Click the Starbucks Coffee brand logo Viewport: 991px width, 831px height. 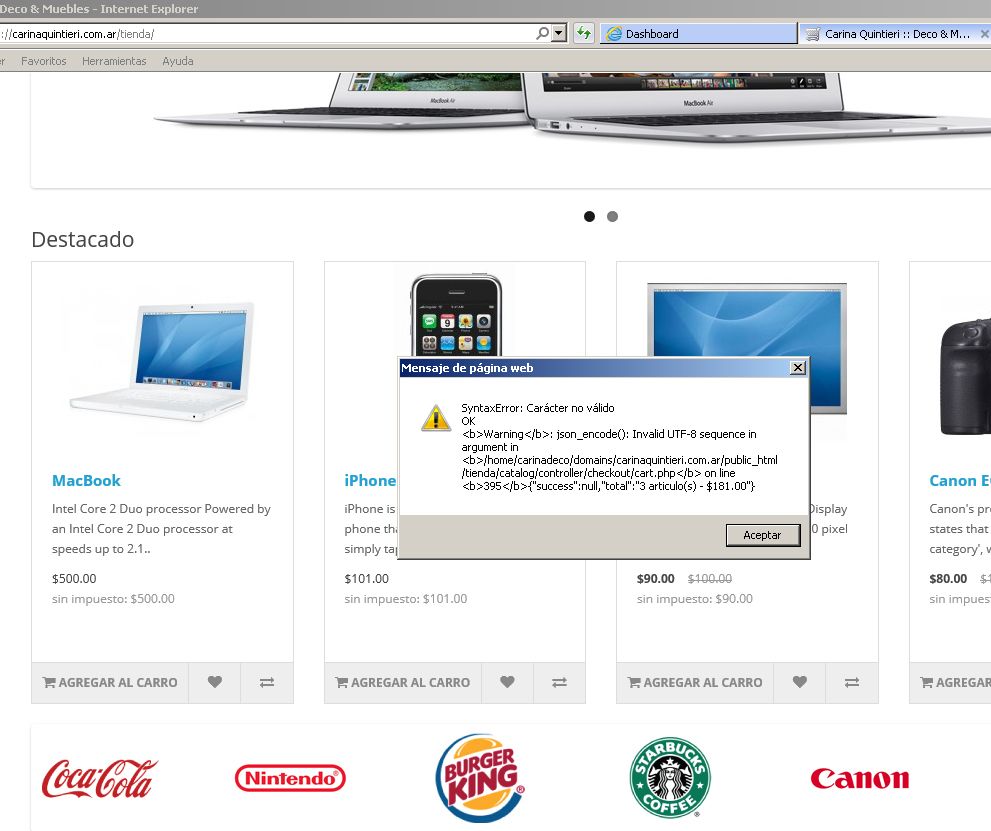coord(670,778)
